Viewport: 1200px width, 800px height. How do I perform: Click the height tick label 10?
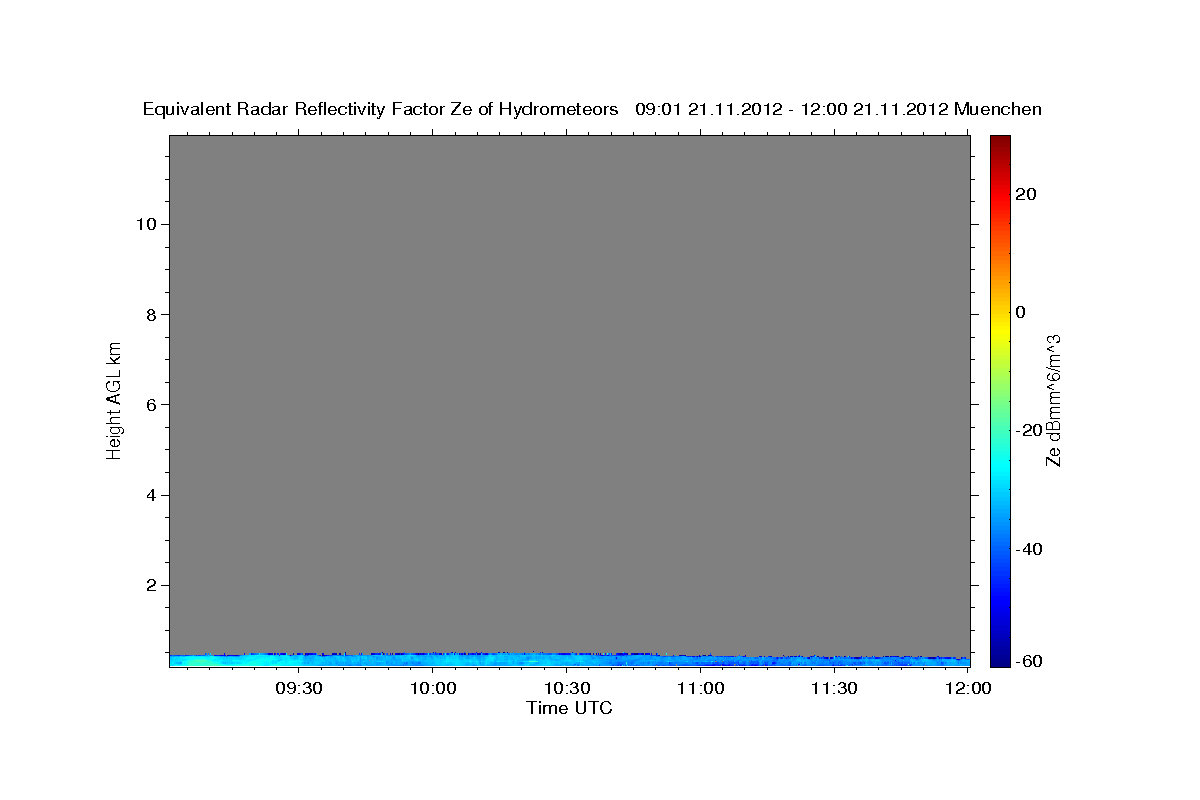145,224
